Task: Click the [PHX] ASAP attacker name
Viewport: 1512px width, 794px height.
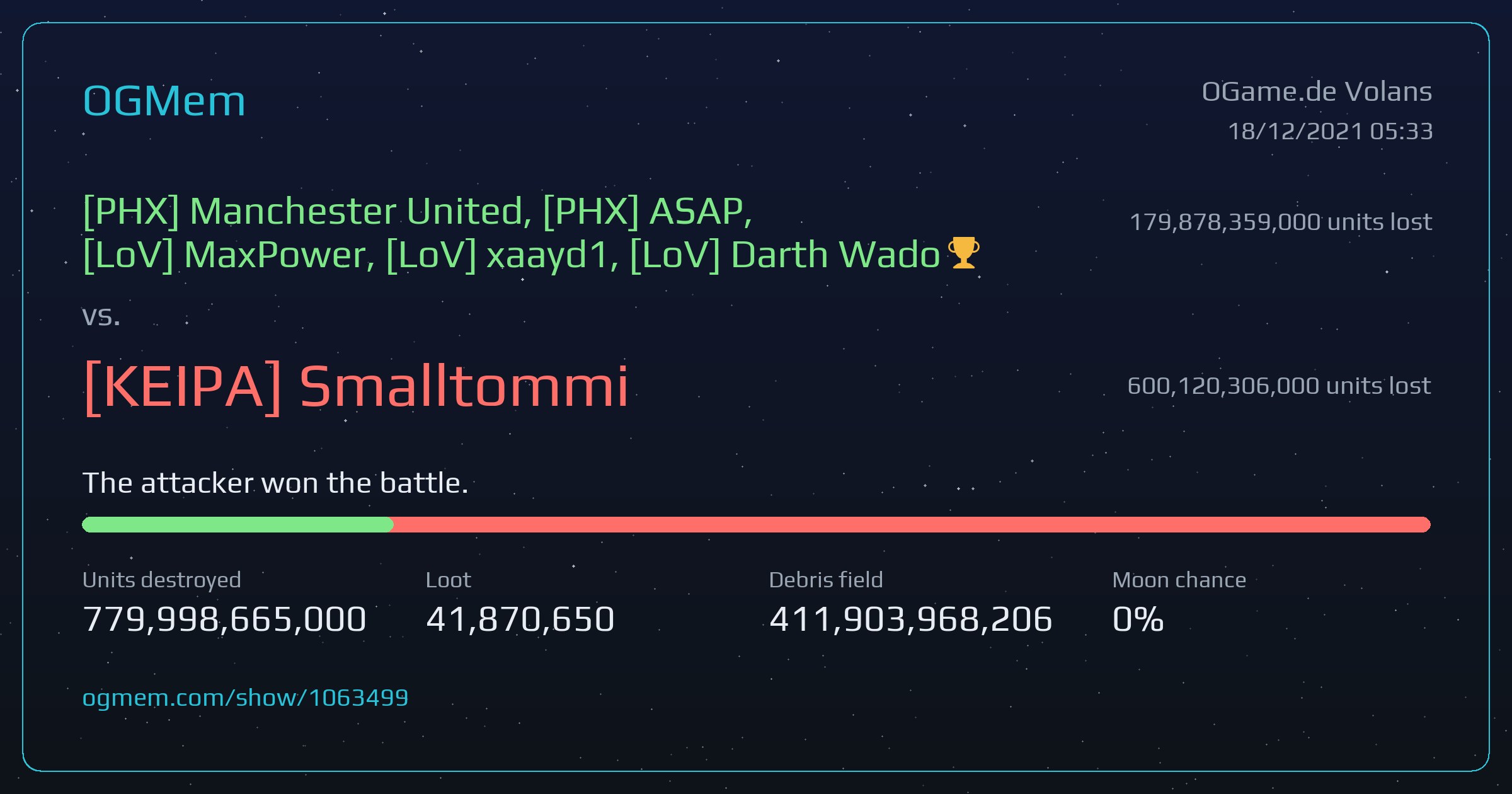Action: point(648,211)
